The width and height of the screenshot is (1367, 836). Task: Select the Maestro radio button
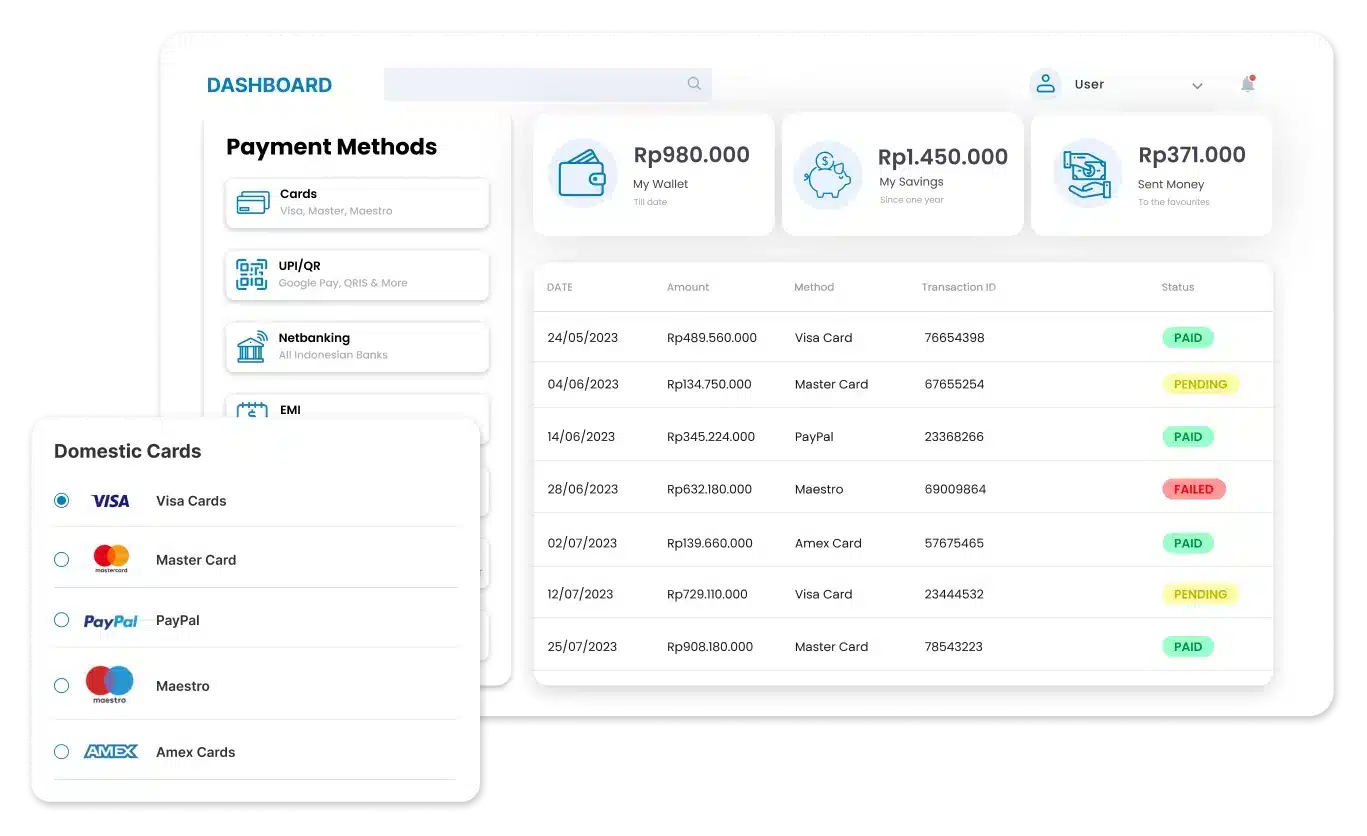[x=62, y=686]
